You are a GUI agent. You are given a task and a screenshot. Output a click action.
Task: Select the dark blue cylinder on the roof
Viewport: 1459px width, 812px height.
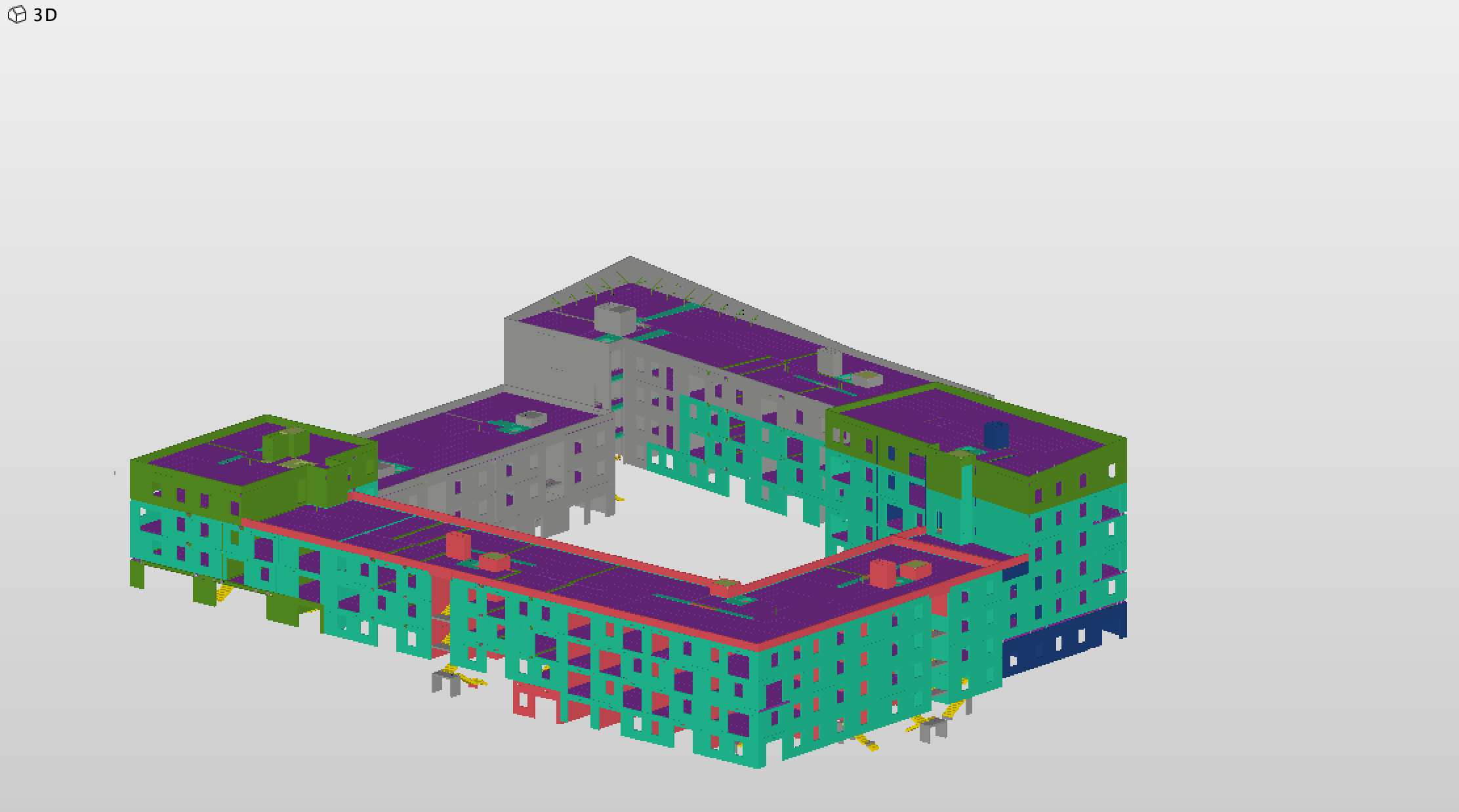[996, 436]
